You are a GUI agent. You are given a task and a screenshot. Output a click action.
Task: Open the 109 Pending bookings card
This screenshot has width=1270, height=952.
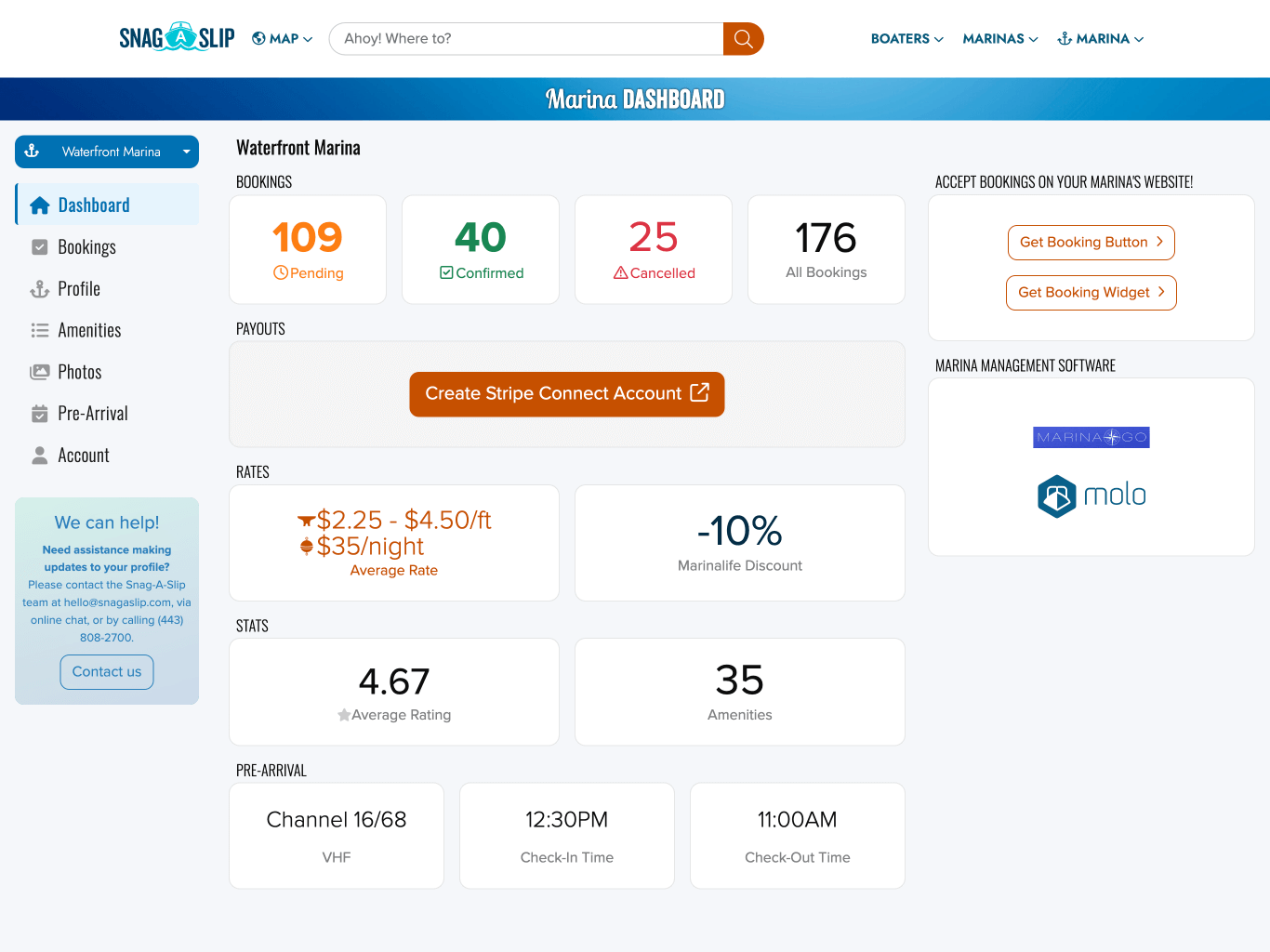[x=308, y=249]
